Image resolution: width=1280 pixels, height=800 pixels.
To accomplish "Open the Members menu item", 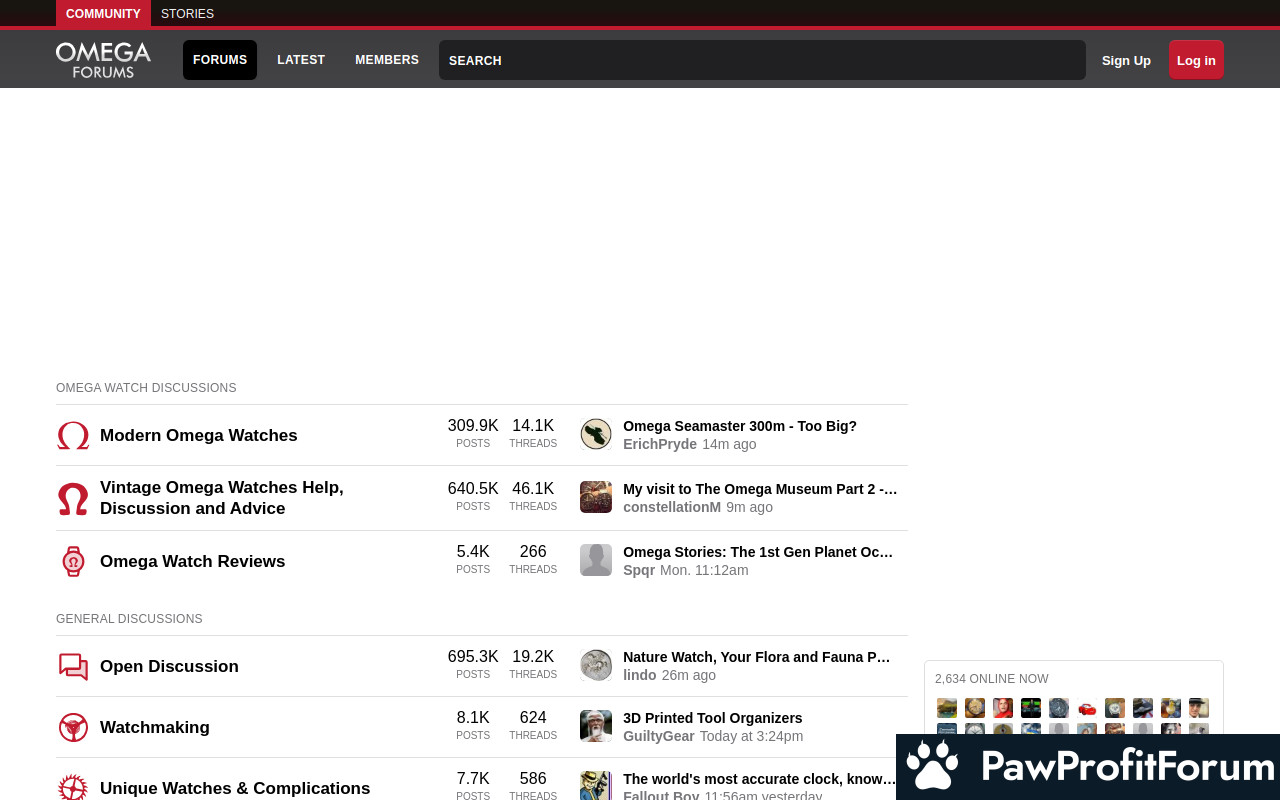I will [387, 60].
